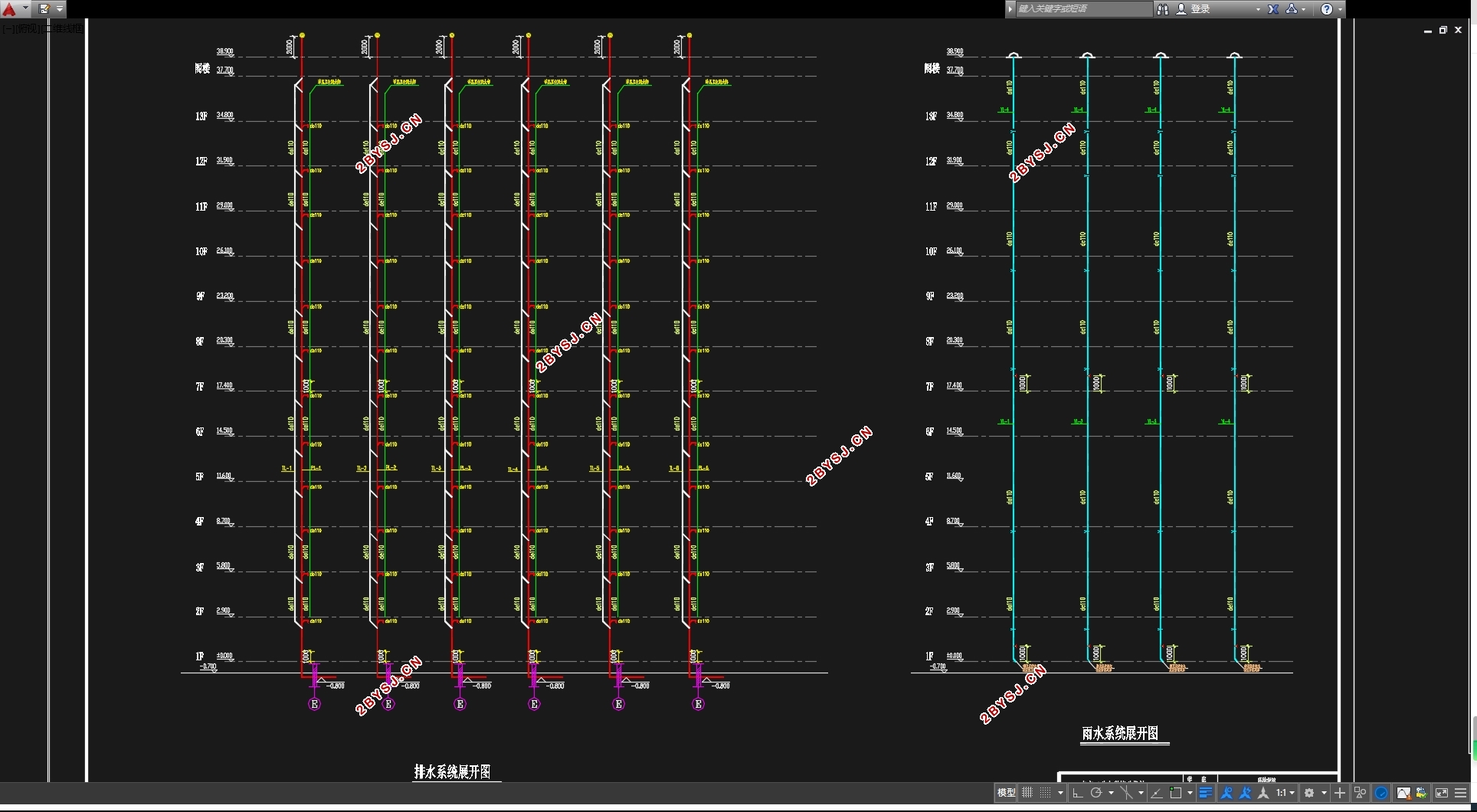The height and width of the screenshot is (812, 1477).
Task: Toggle lineweight display in status bar
Action: (1206, 793)
